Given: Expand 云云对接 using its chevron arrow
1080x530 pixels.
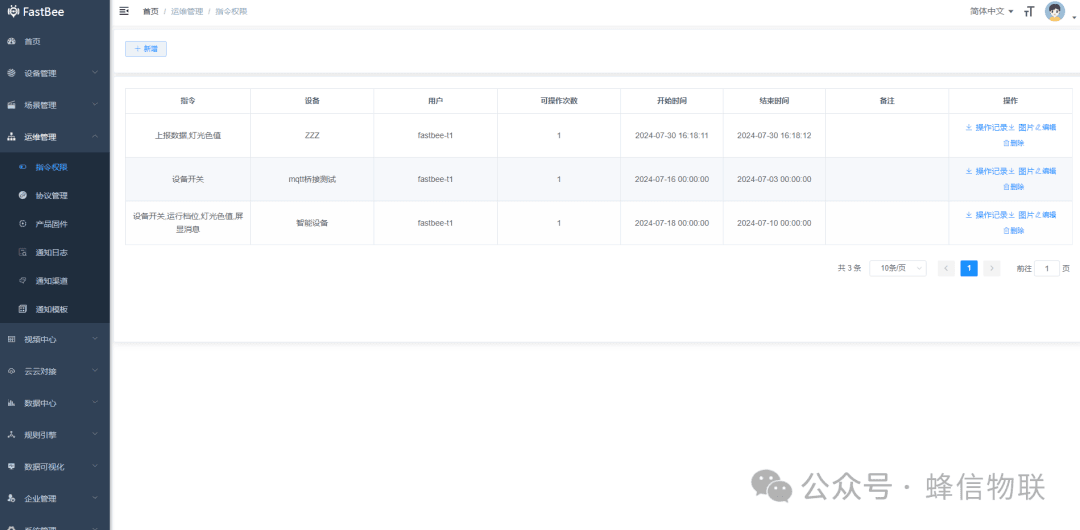Looking at the screenshot, I should tap(95, 371).
